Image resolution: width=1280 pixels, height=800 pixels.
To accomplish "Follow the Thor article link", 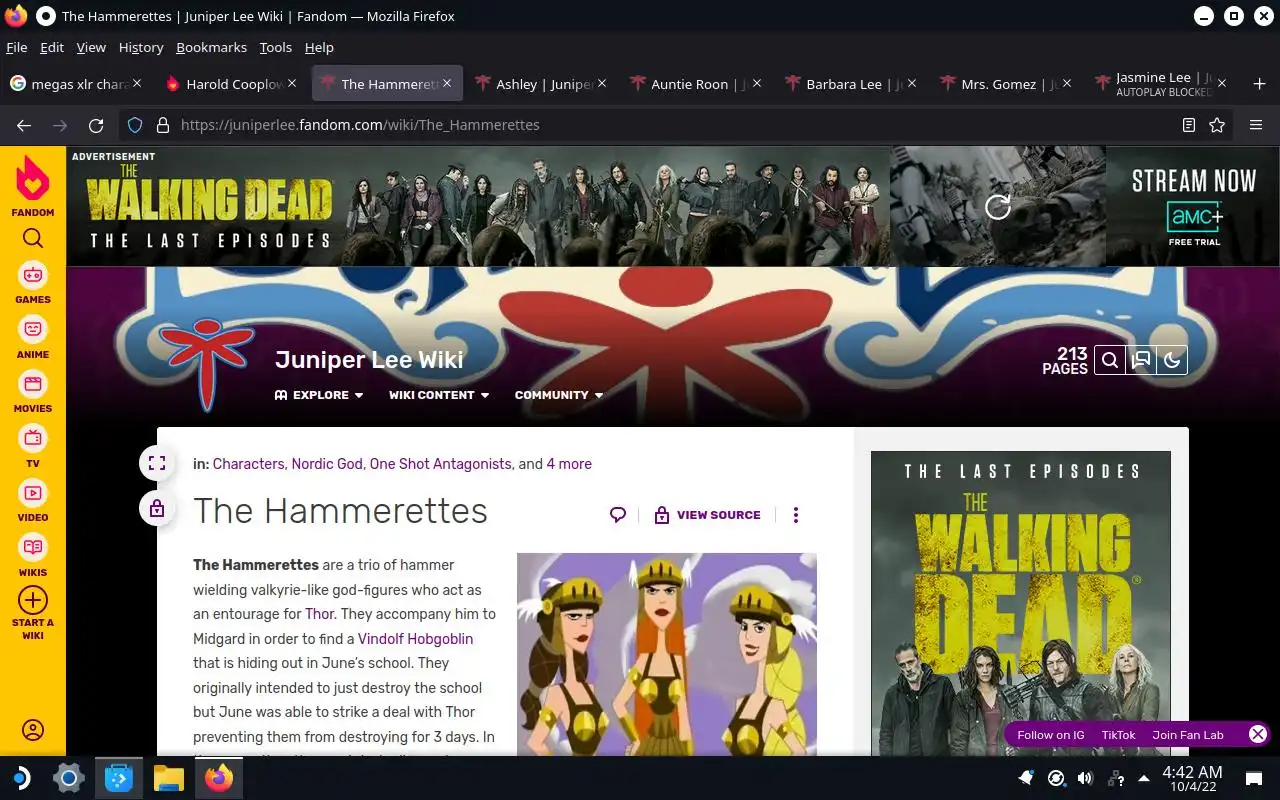I will tap(320, 614).
